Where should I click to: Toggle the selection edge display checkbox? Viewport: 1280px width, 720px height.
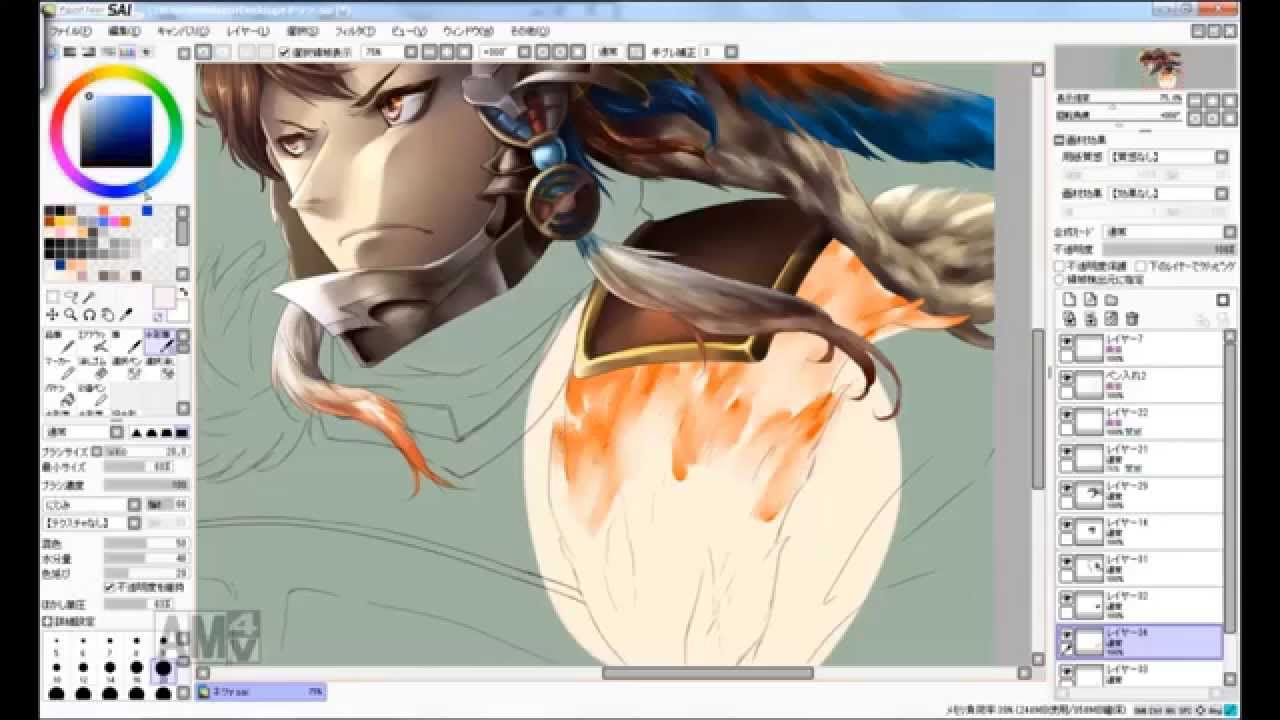(x=284, y=52)
